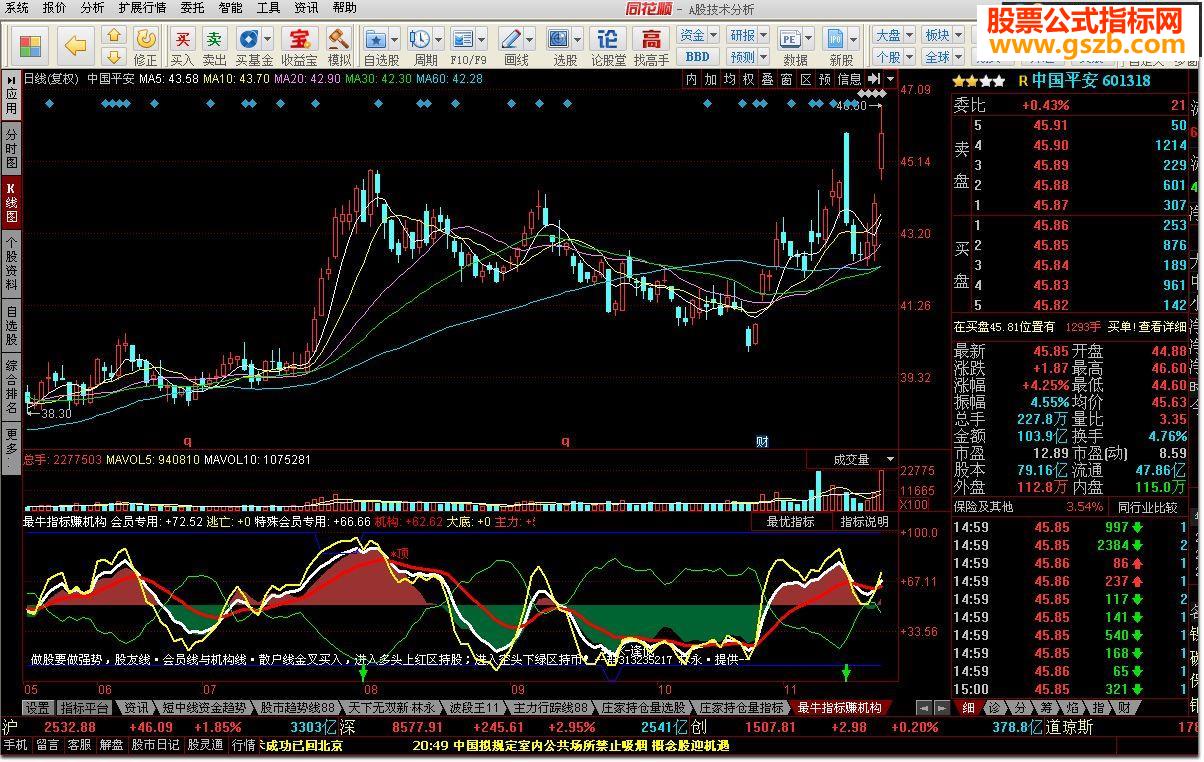This screenshot has height=762, width=1204.
Task: Open 综合排名 in left sidebar
Action: tap(11, 386)
